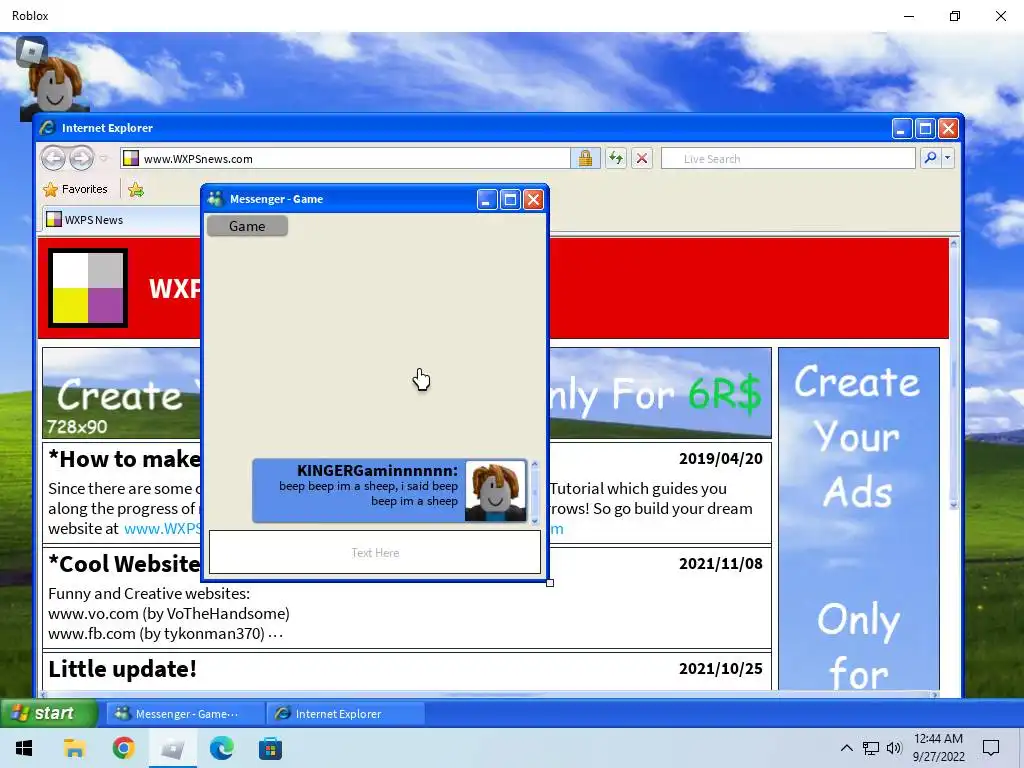Click the Text Here message input box

[x=375, y=552]
